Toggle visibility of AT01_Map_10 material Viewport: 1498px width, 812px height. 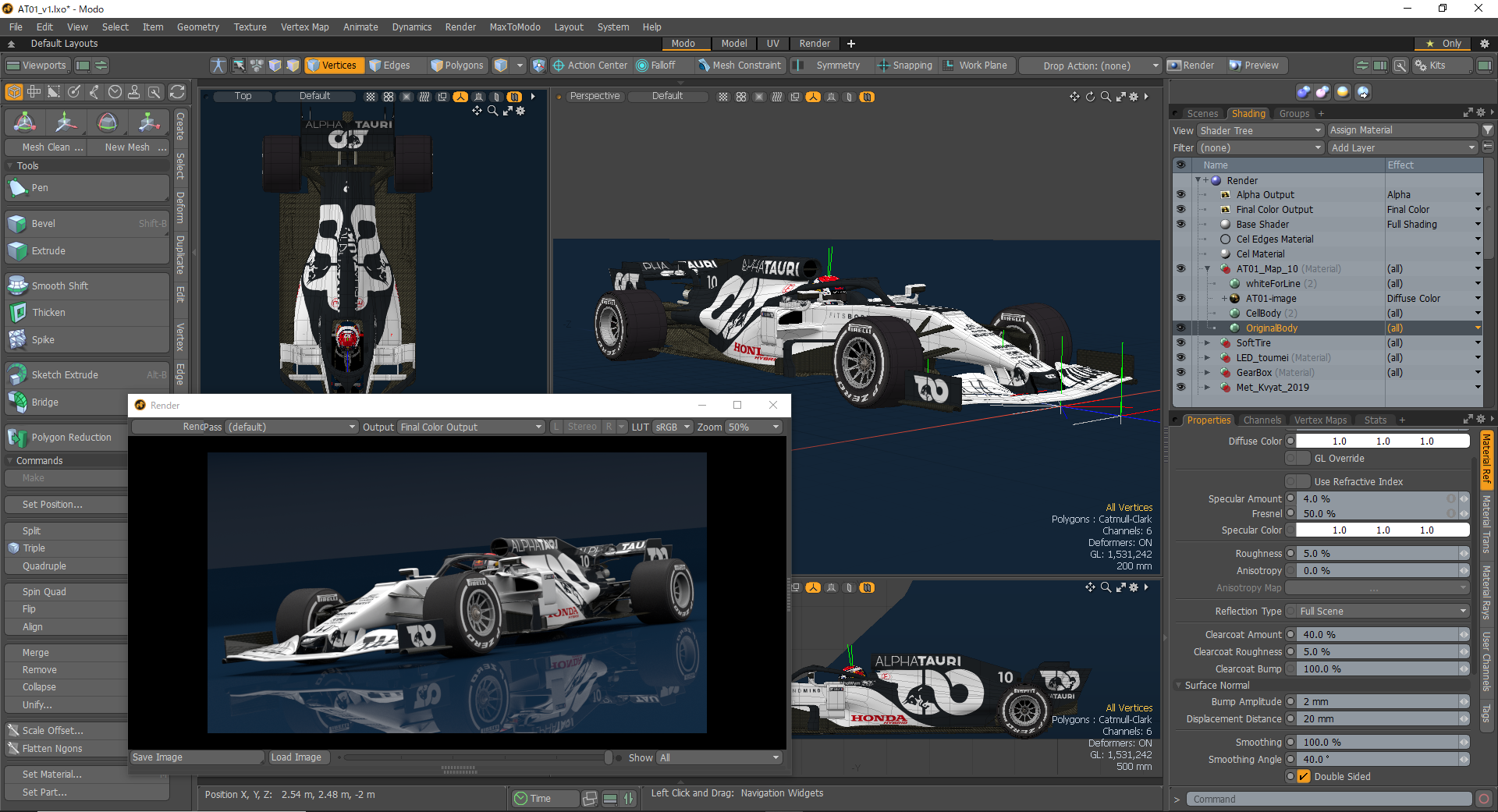click(x=1180, y=268)
